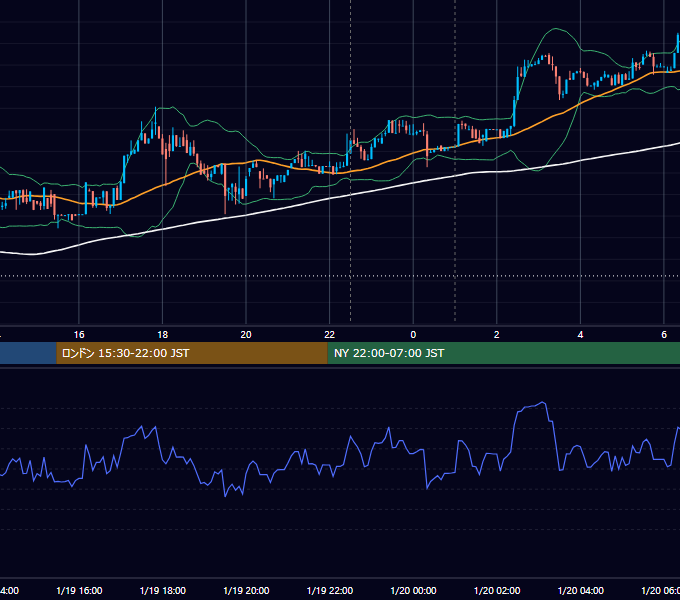This screenshot has width=680, height=600.
Task: Click the blue session bar before ロンドン
Action: [28, 353]
